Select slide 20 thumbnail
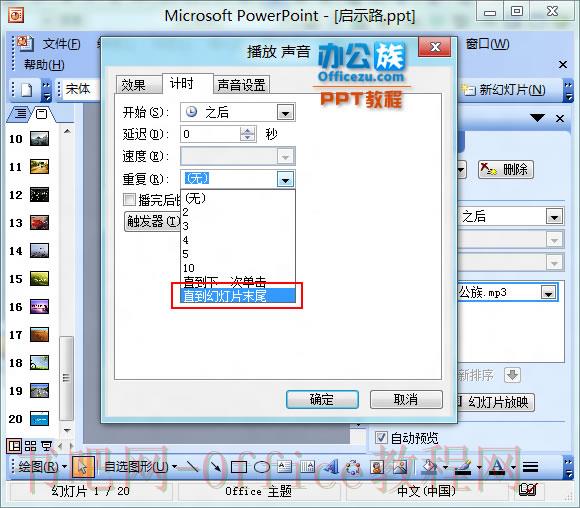This screenshot has height=508, width=580. pos(39,418)
